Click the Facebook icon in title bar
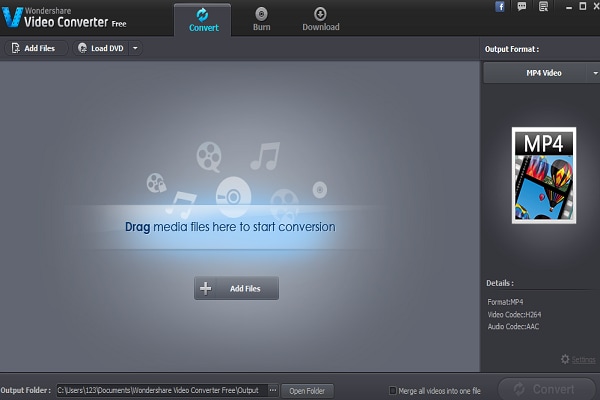Viewport: 600px width, 400px height. (x=500, y=7)
